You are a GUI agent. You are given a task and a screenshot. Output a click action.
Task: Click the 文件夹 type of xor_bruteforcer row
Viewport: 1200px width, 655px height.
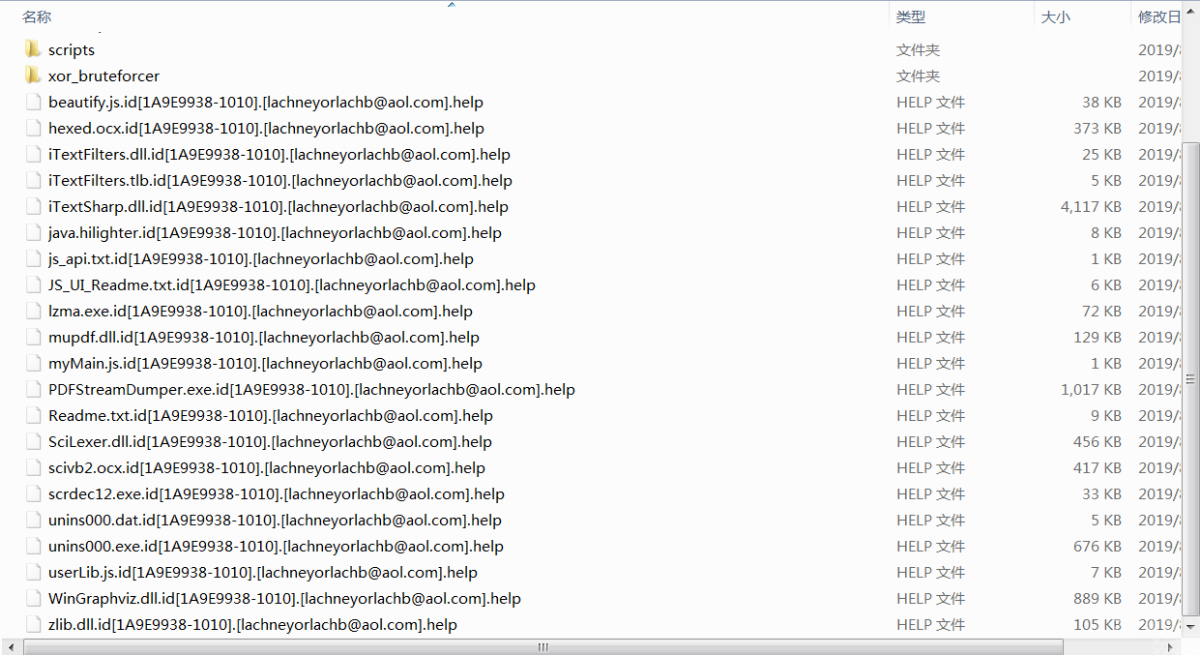point(918,76)
